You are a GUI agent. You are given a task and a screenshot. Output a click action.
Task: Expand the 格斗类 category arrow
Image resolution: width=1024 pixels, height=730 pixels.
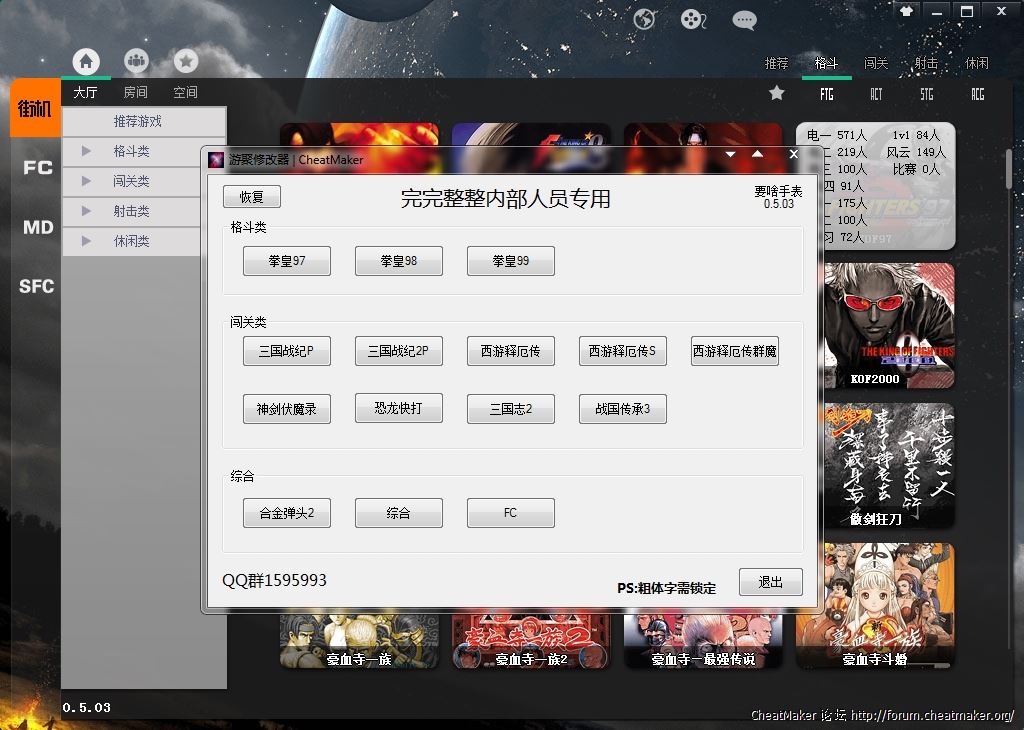tap(86, 151)
